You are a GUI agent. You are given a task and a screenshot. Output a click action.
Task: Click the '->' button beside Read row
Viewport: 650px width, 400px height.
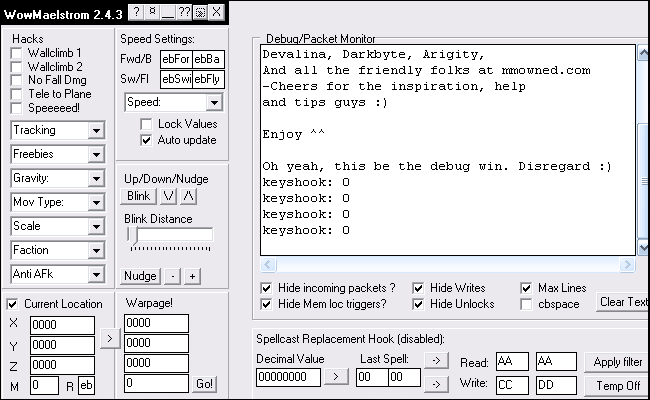436,360
